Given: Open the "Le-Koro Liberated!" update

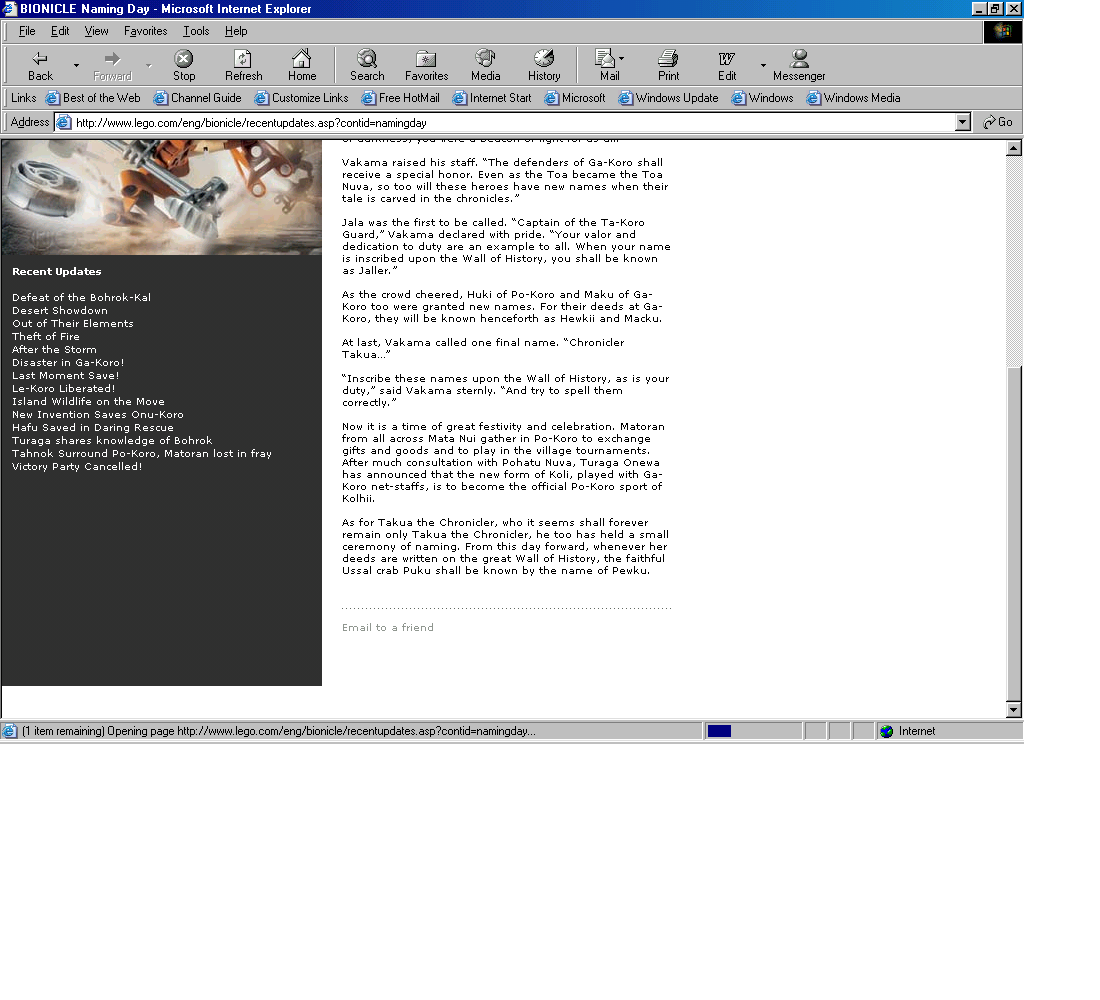Looking at the screenshot, I should pos(63,388).
